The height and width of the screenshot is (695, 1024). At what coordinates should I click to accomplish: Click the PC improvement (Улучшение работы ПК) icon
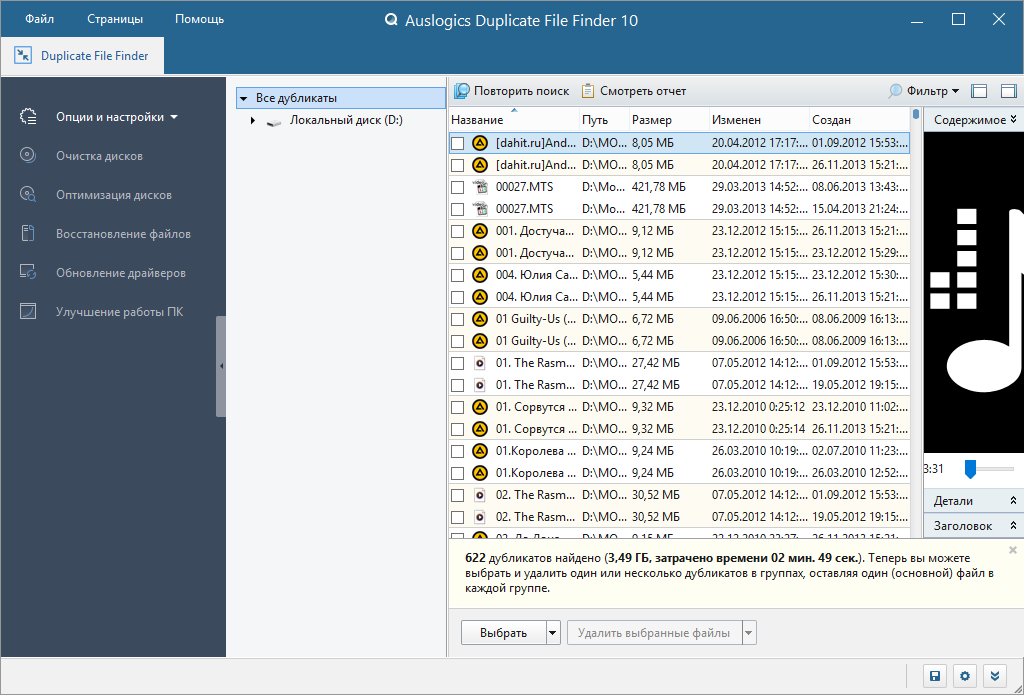[x=27, y=312]
